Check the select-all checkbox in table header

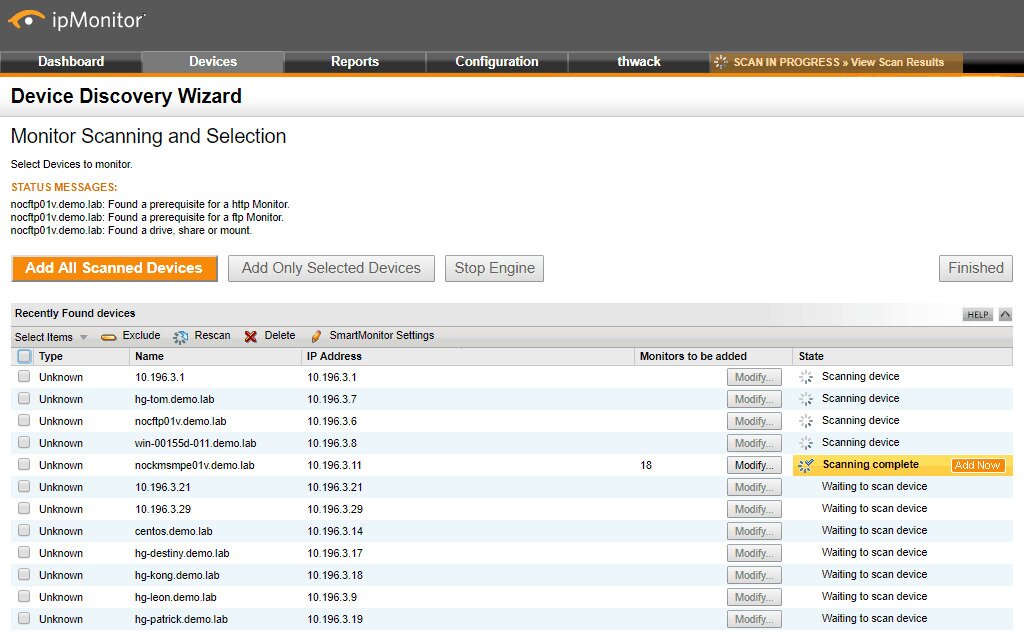[22, 356]
